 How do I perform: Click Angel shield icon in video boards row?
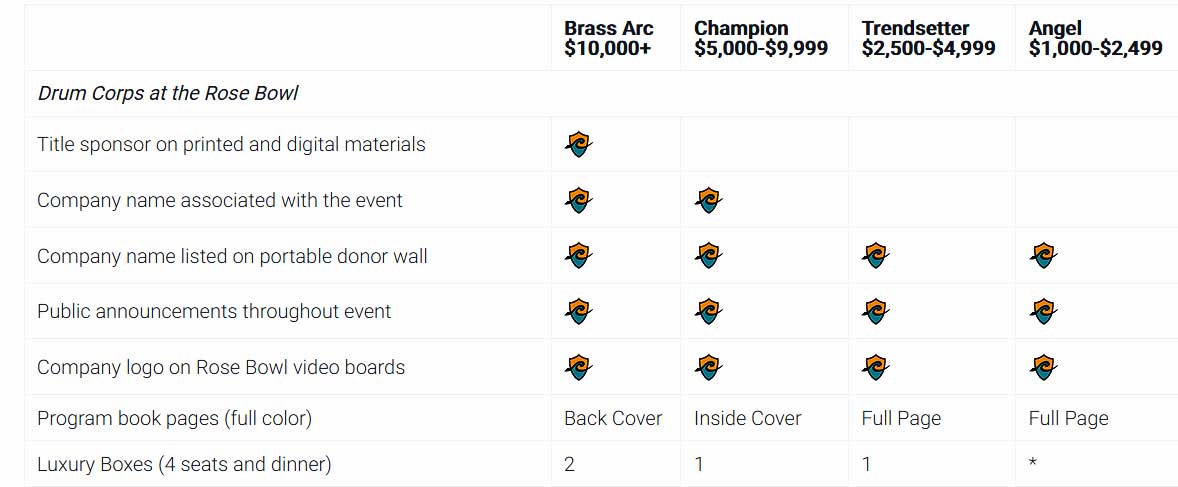(1043, 368)
